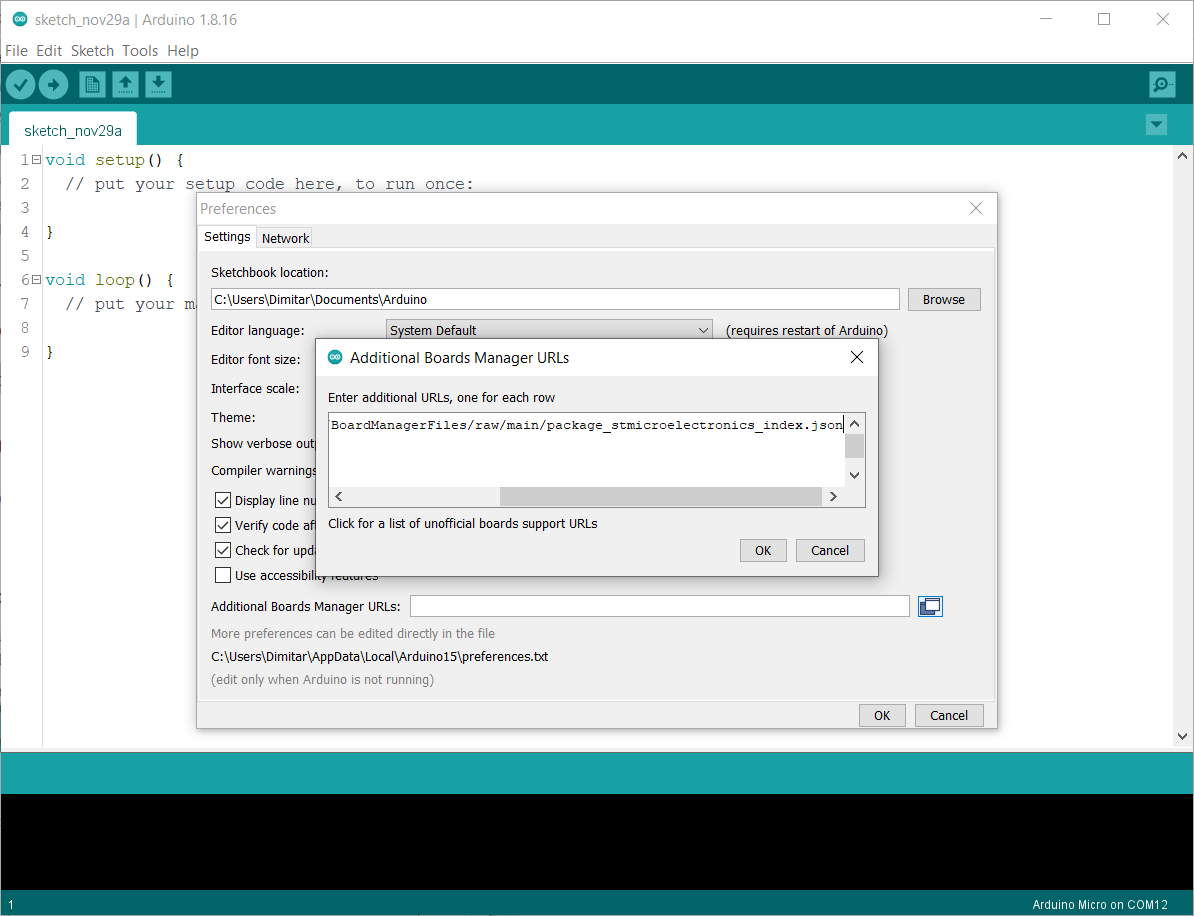
Task: Create a new sketch with the New icon
Action: [92, 85]
